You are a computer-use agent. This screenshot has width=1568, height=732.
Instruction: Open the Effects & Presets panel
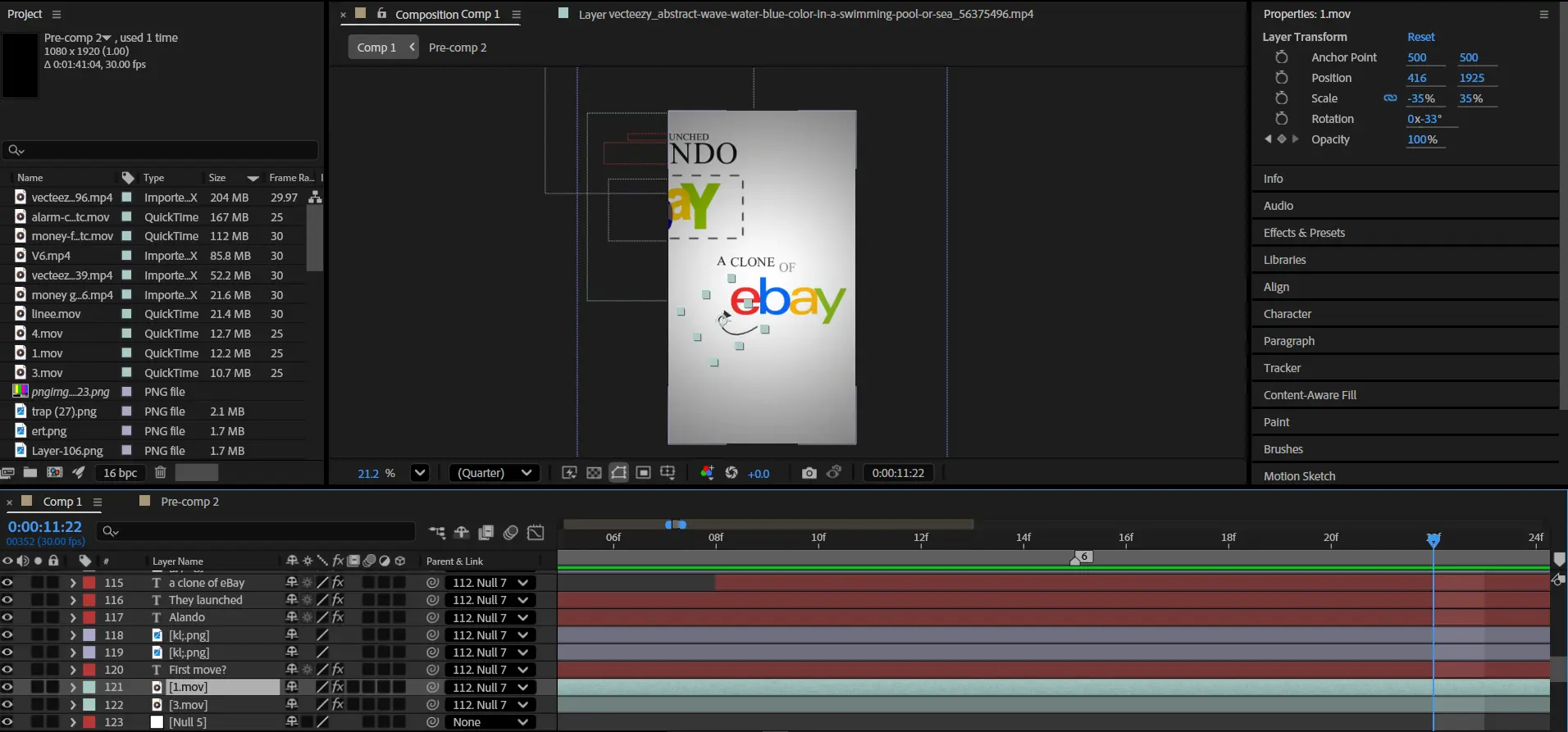1304,233
